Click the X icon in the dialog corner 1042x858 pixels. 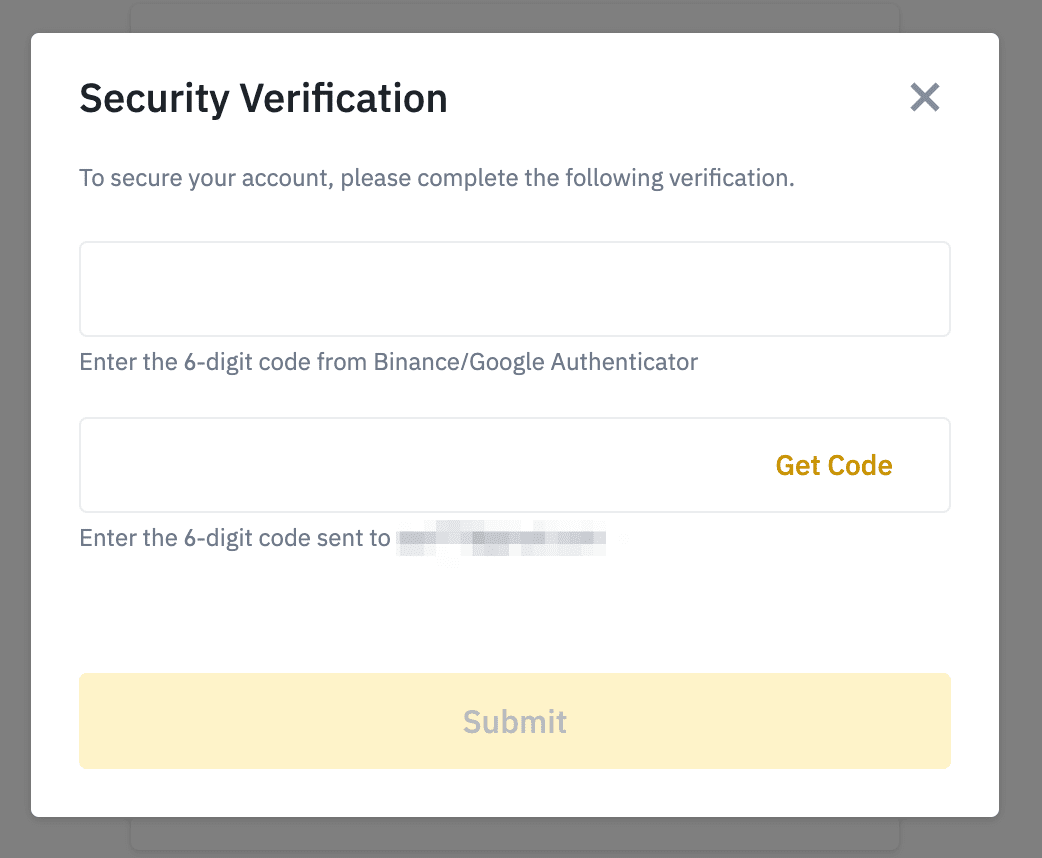tap(925, 97)
